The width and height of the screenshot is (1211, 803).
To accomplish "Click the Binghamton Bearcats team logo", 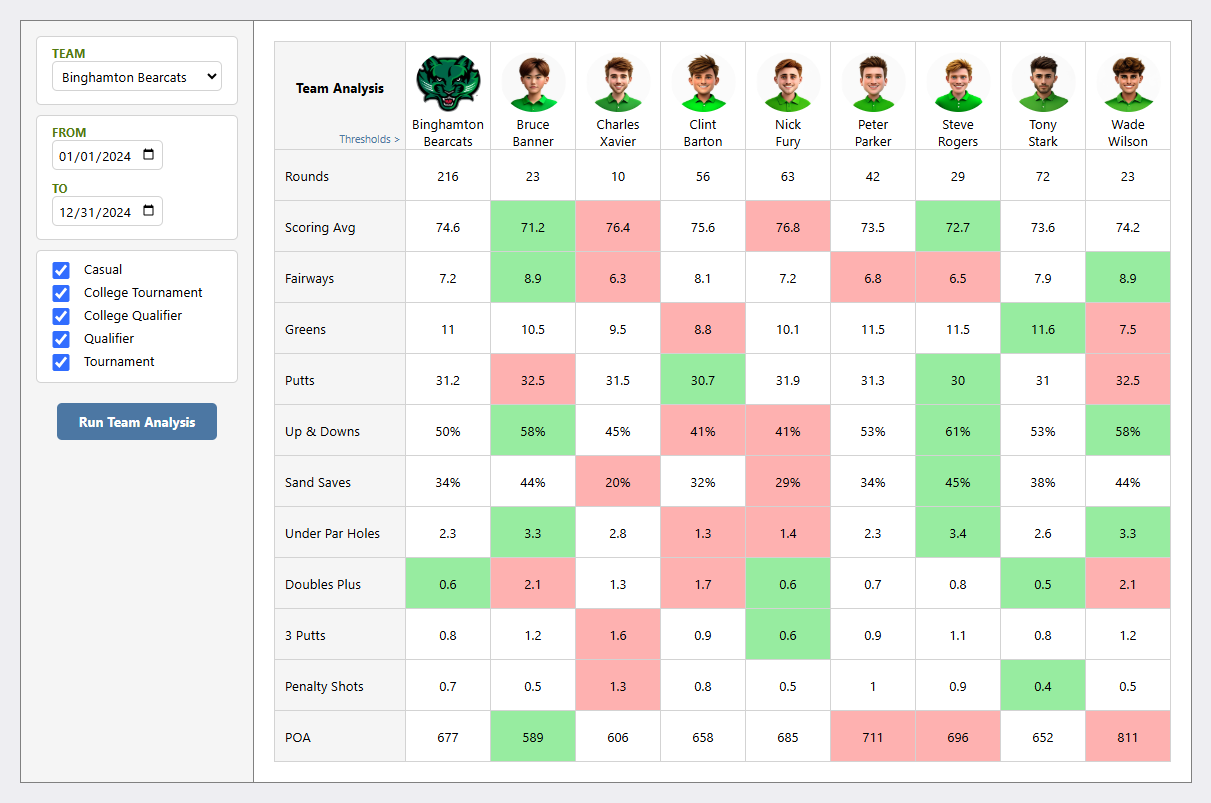I will [x=448, y=82].
